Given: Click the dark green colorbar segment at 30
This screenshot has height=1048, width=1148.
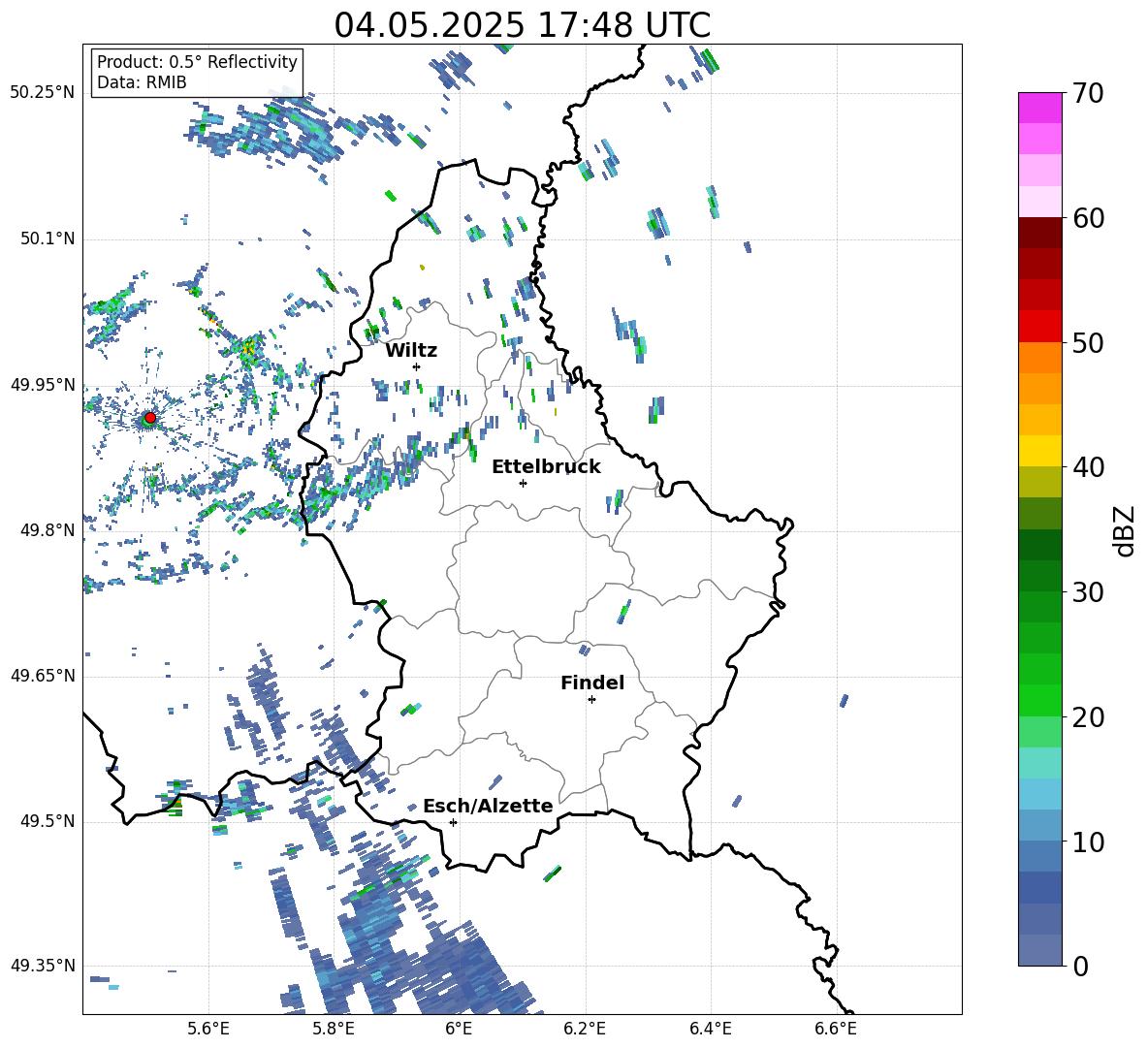Looking at the screenshot, I should coord(1040,575).
